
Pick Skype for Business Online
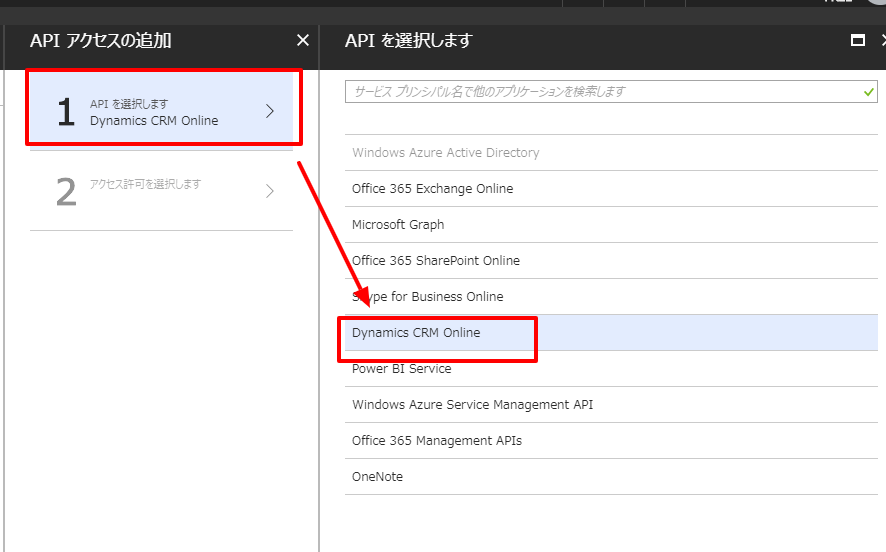pyautogui.click(x=611, y=297)
